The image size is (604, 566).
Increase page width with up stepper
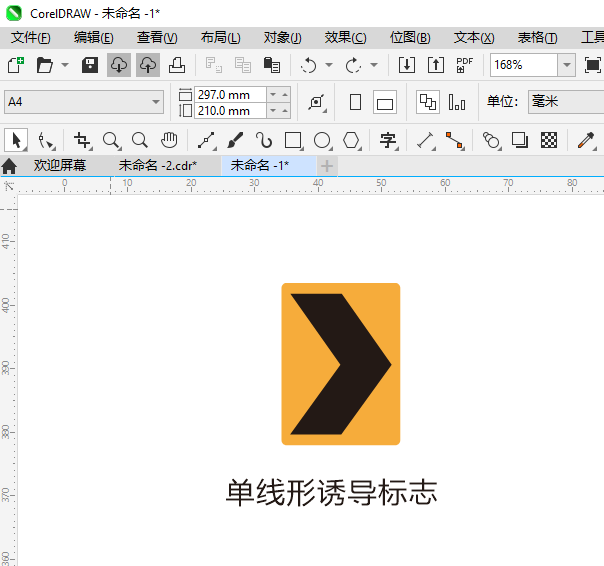coord(285,94)
